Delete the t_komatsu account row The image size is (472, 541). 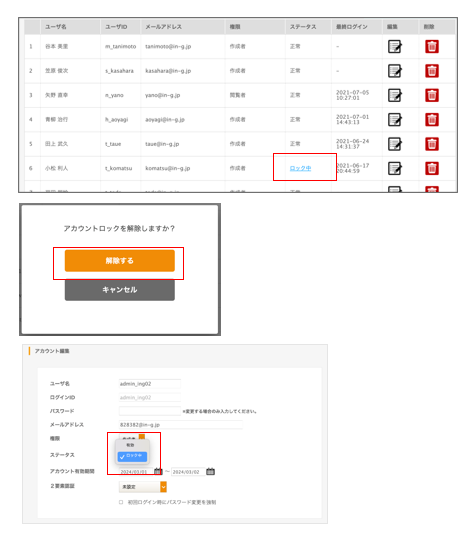(x=432, y=168)
